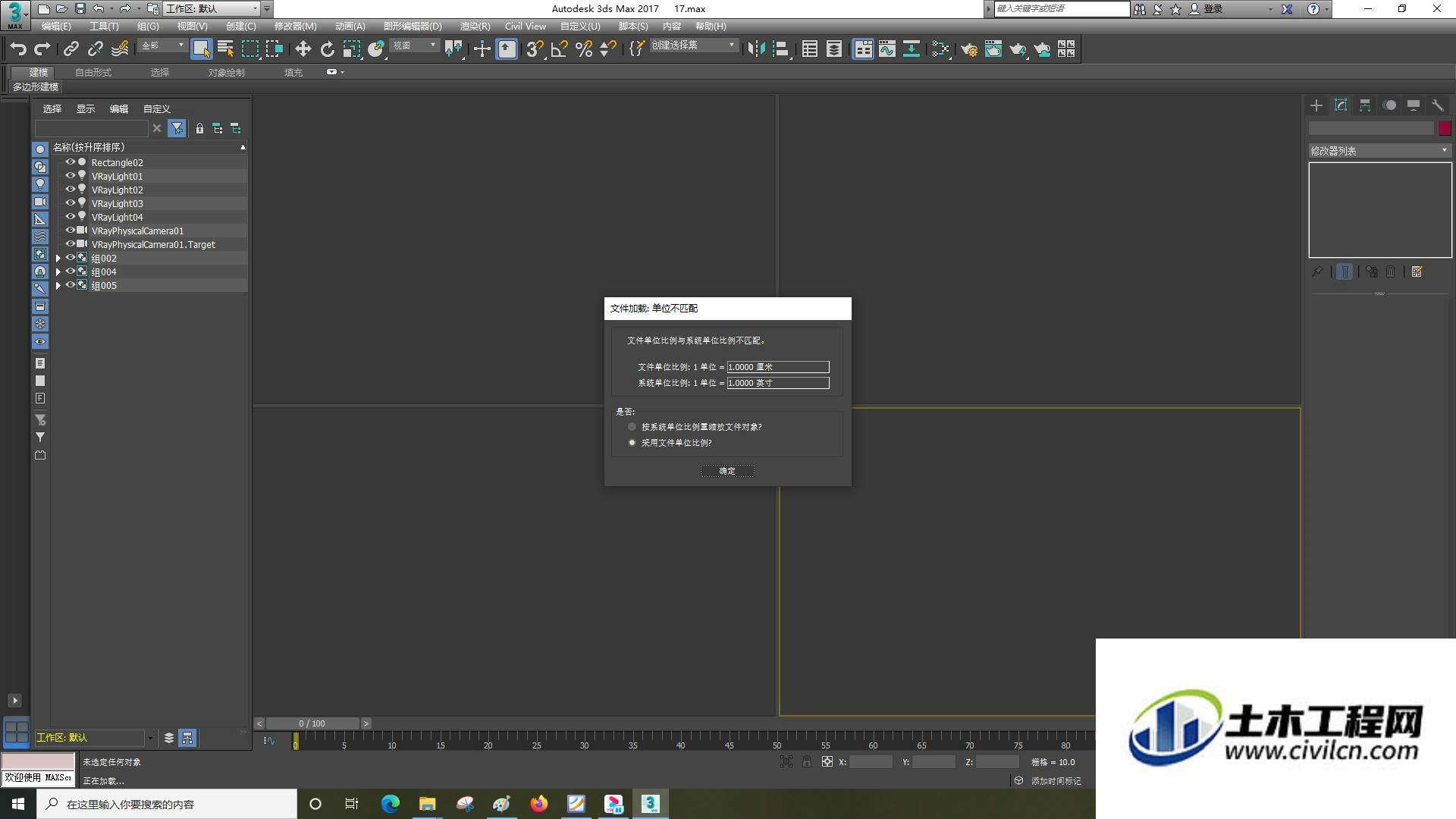Open the Layer Explorer icon
Screen dimensions: 1456x819
(x=834, y=49)
